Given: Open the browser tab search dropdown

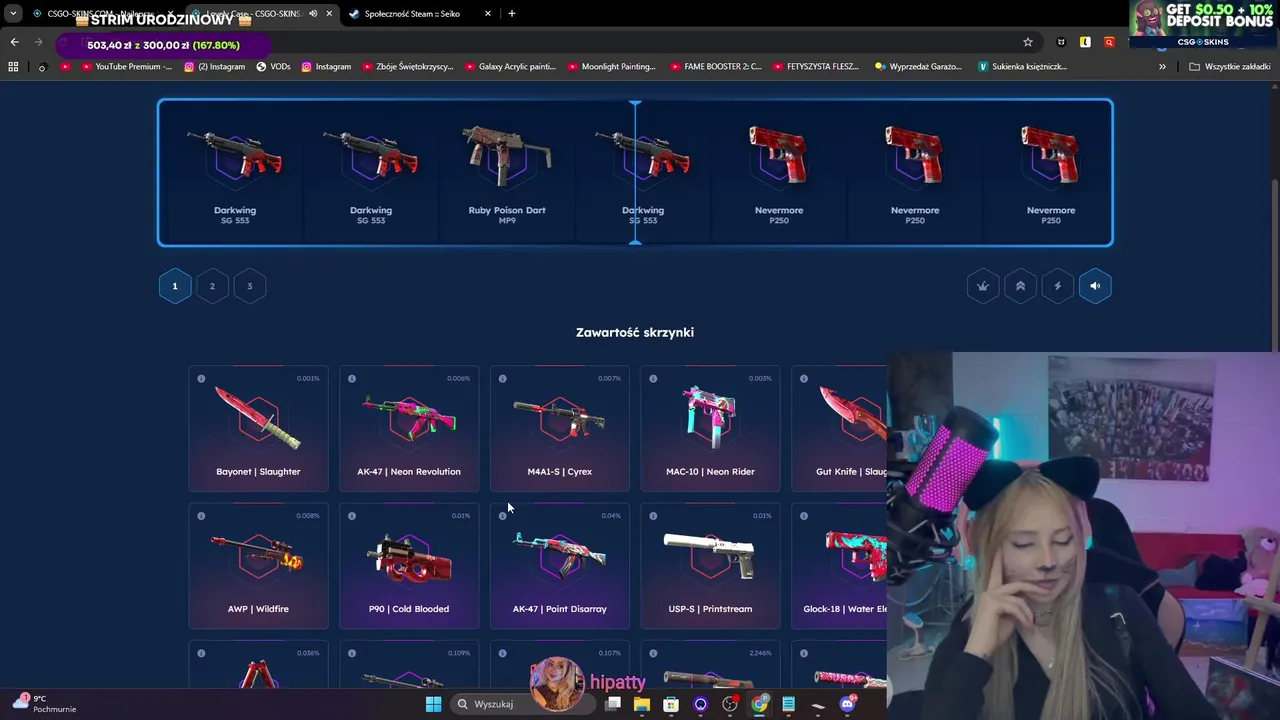Looking at the screenshot, I should pos(13,14).
